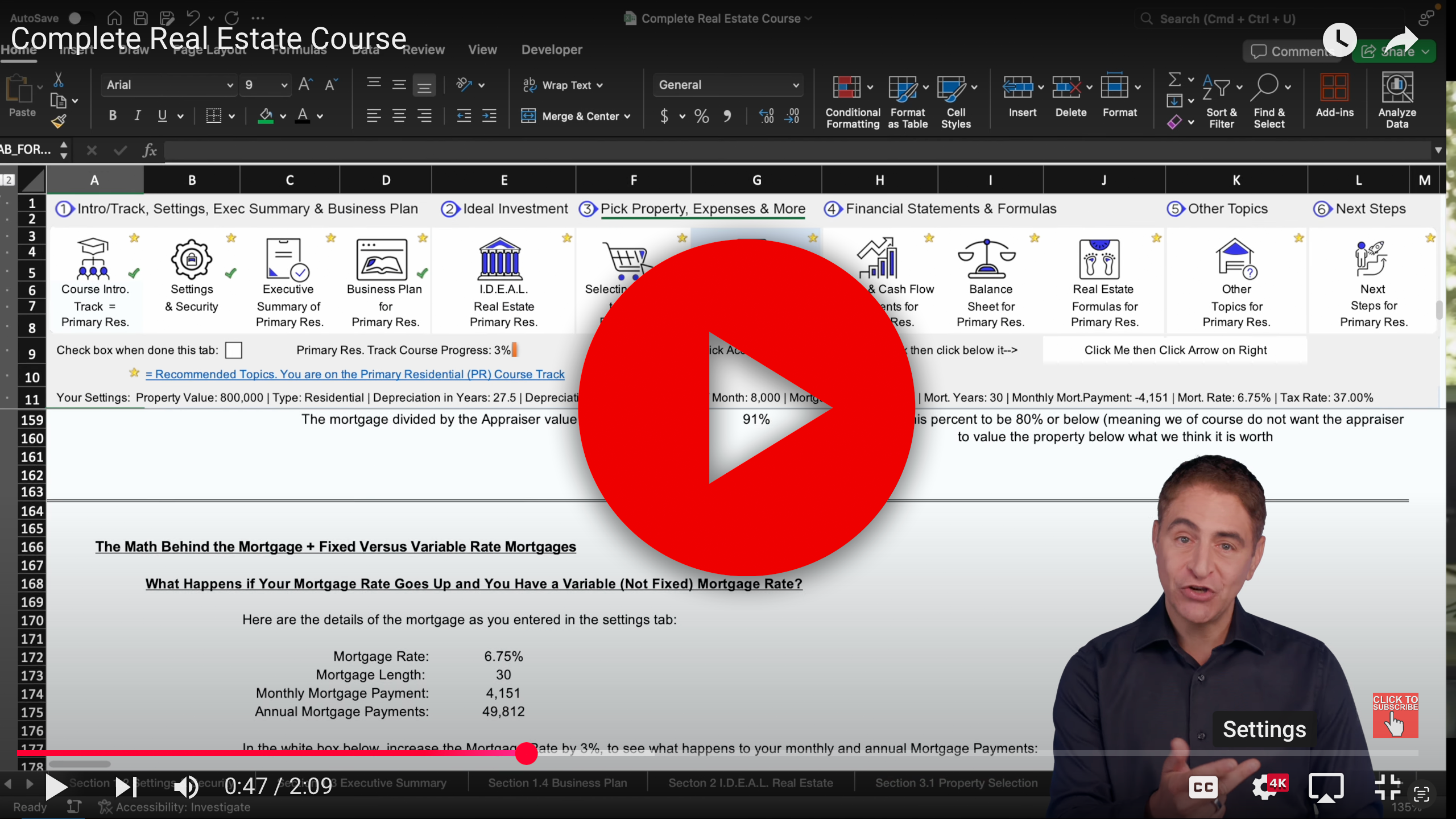Click the large red play button
The image size is (1456, 819).
coord(746,407)
